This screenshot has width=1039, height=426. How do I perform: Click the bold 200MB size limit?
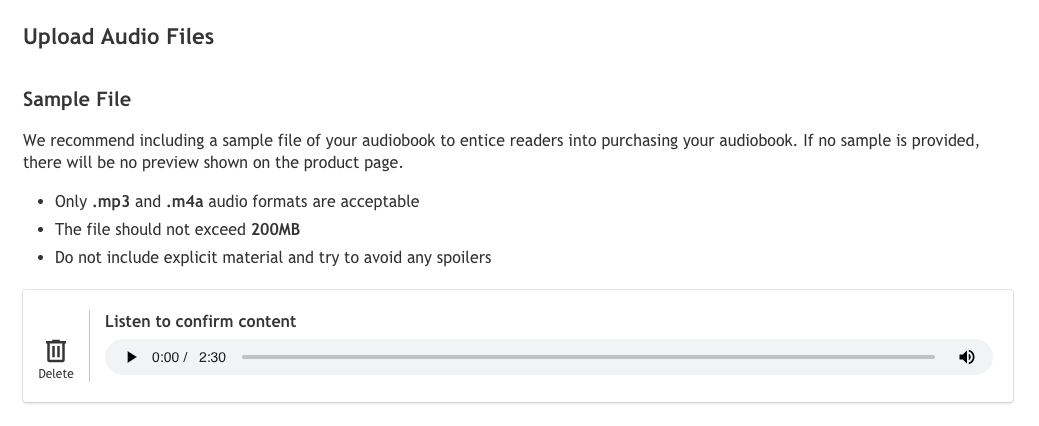[276, 229]
